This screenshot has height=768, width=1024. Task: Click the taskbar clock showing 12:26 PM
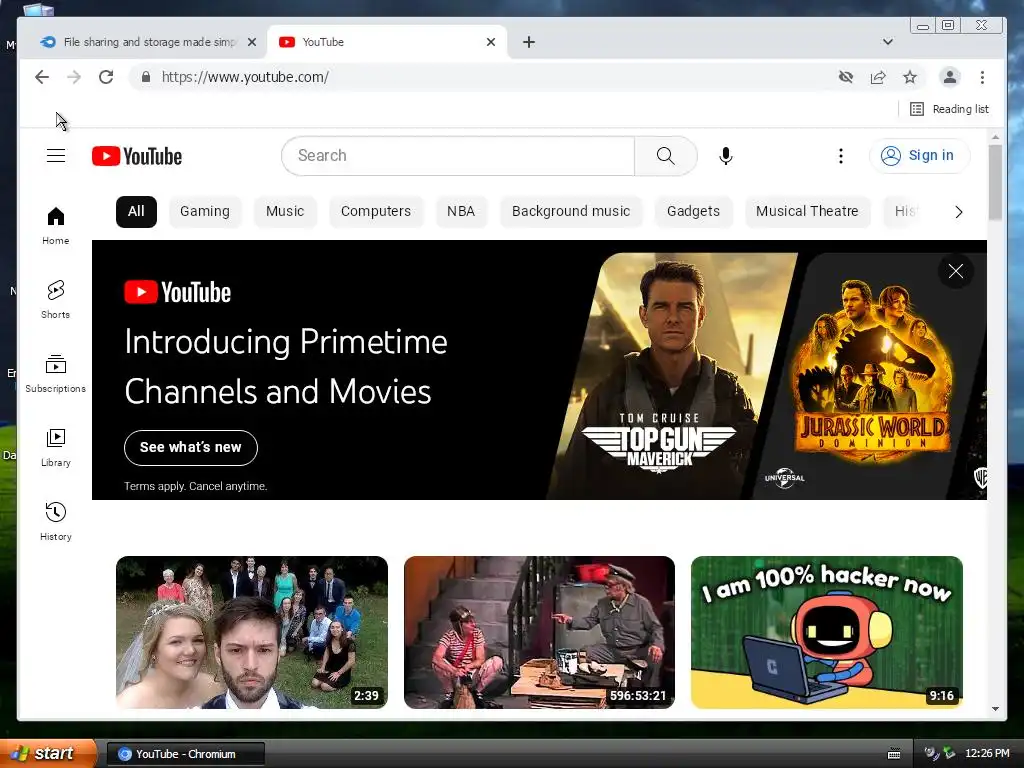point(987,754)
